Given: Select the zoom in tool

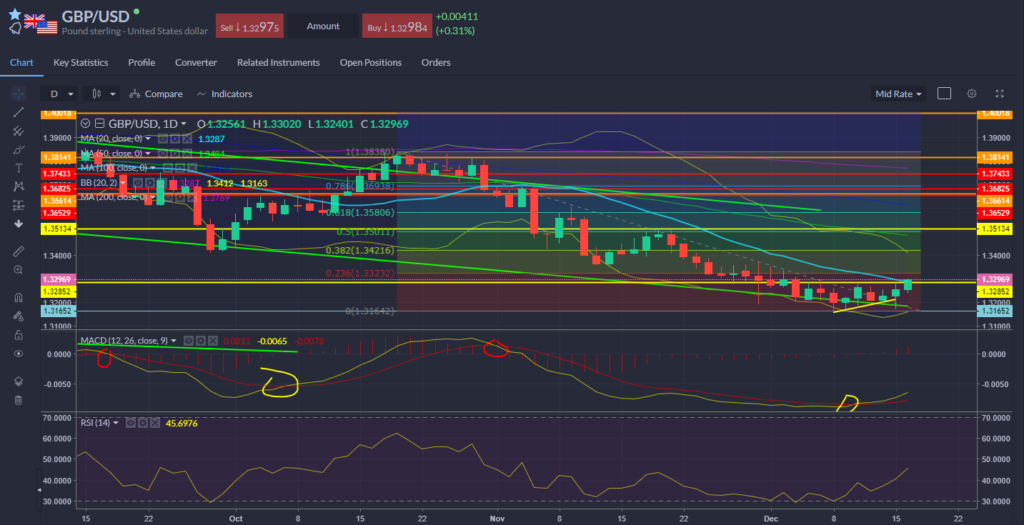Looking at the screenshot, I should tap(18, 269).
